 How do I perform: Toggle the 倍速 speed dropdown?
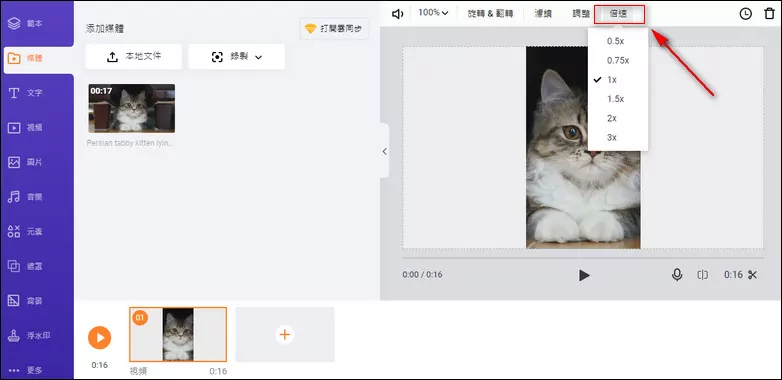tap(619, 14)
